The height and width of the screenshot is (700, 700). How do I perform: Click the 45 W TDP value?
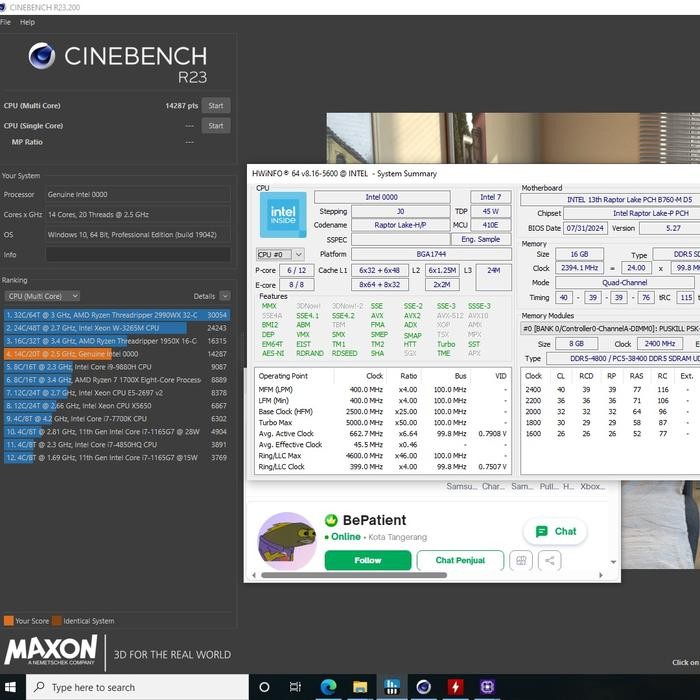click(x=490, y=211)
